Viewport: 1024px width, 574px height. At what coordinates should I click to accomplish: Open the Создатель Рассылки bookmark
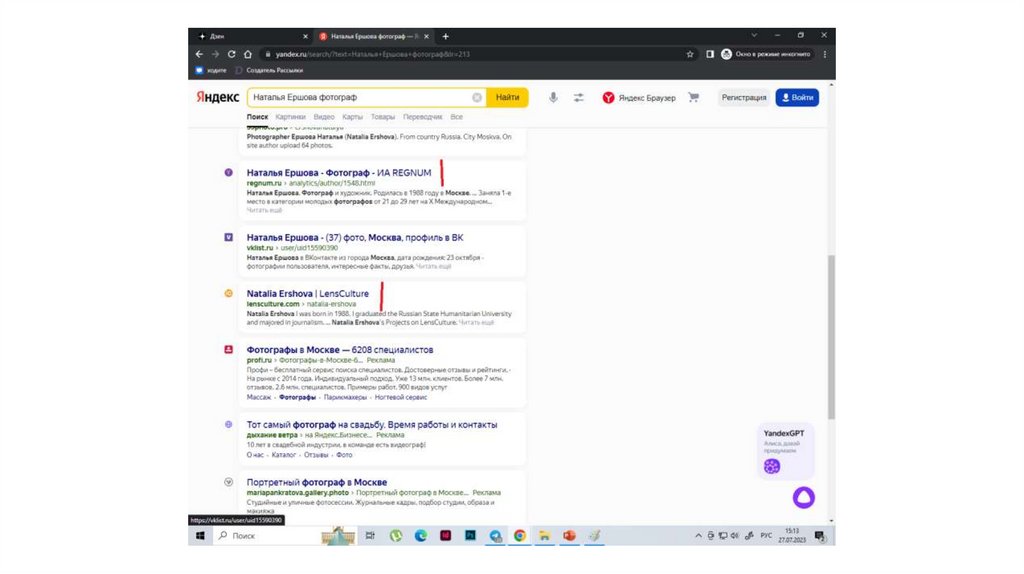pyautogui.click(x=269, y=70)
